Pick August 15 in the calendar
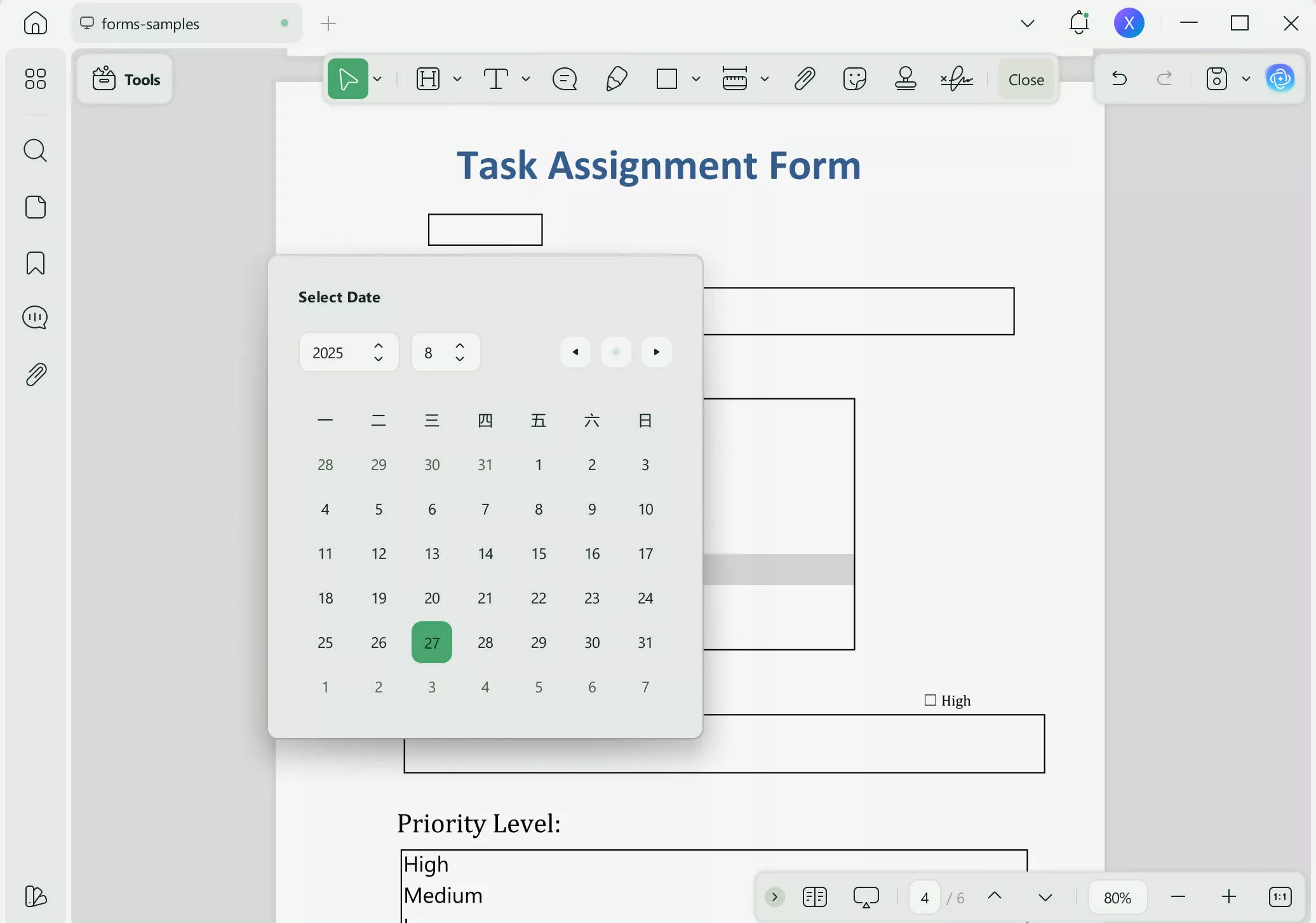1316x923 pixels. coord(539,554)
